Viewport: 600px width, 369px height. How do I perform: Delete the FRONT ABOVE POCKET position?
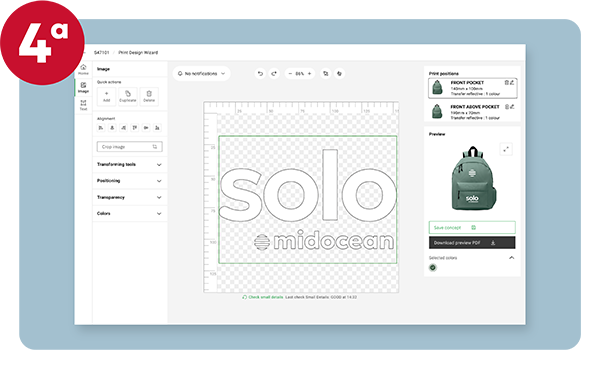click(x=507, y=107)
